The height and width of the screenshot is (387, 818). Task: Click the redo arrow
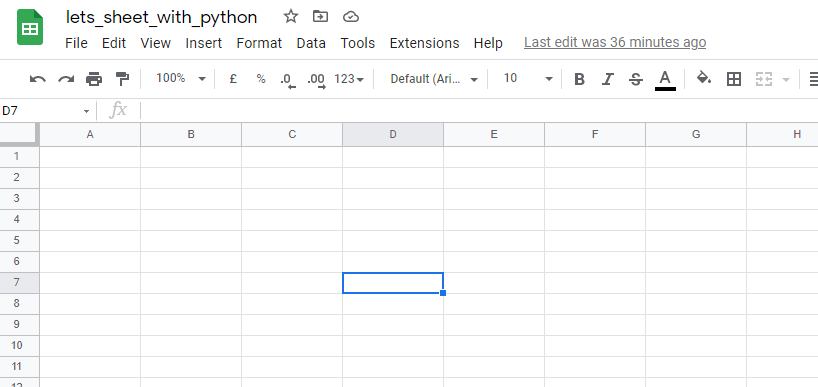click(66, 79)
